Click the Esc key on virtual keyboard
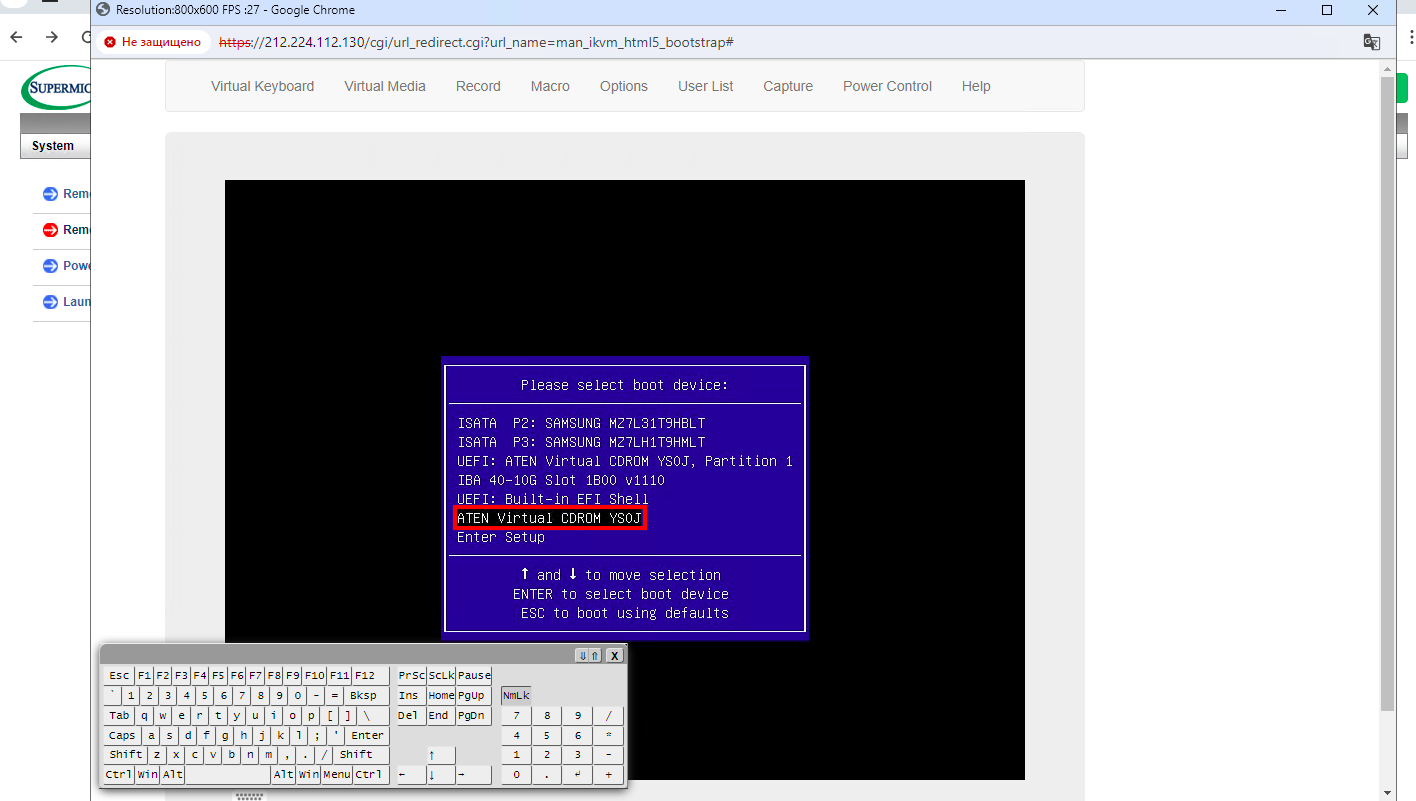The image size is (1416, 801). pyautogui.click(x=119, y=675)
